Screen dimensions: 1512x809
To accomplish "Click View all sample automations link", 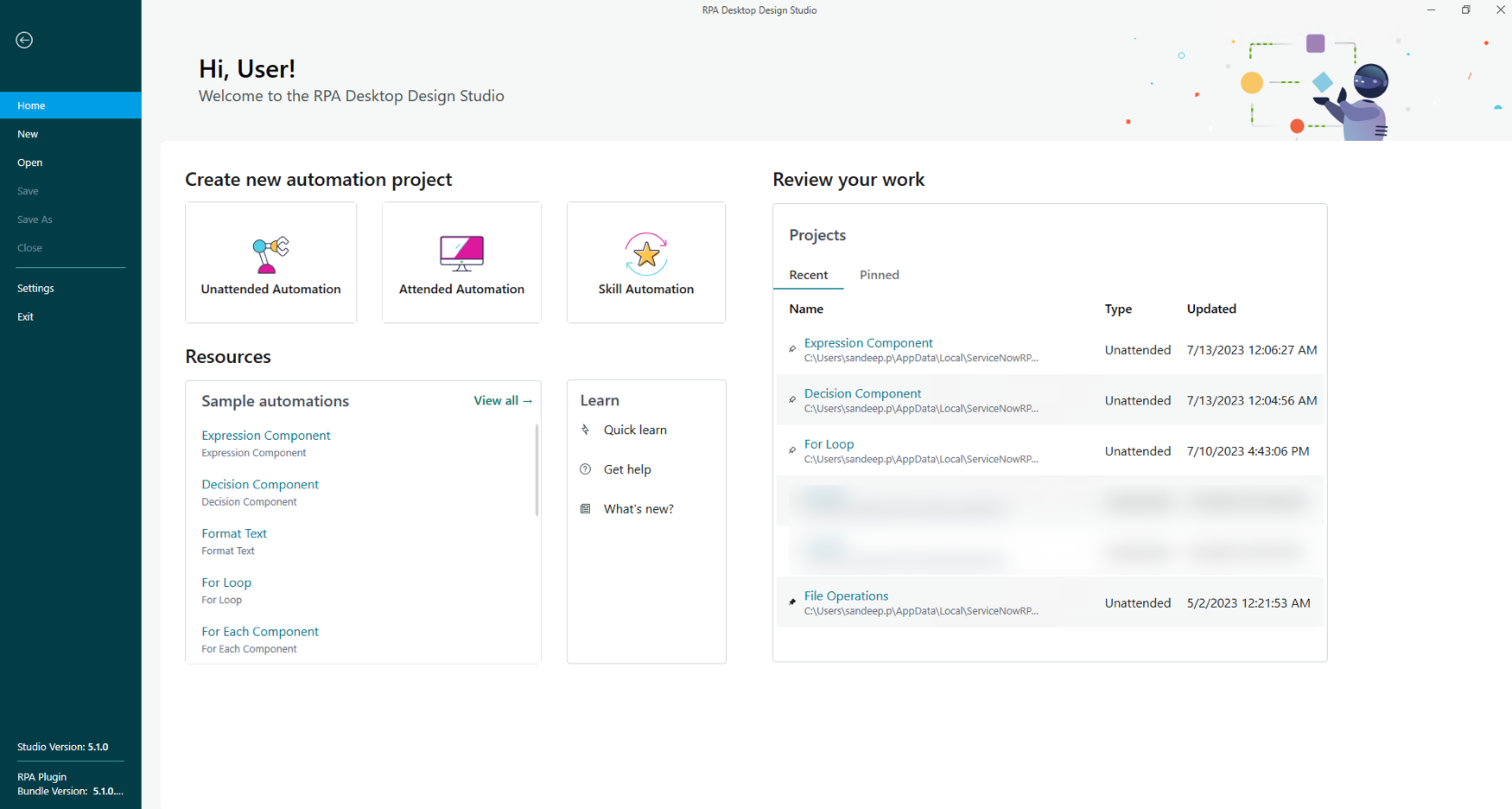I will [x=503, y=401].
